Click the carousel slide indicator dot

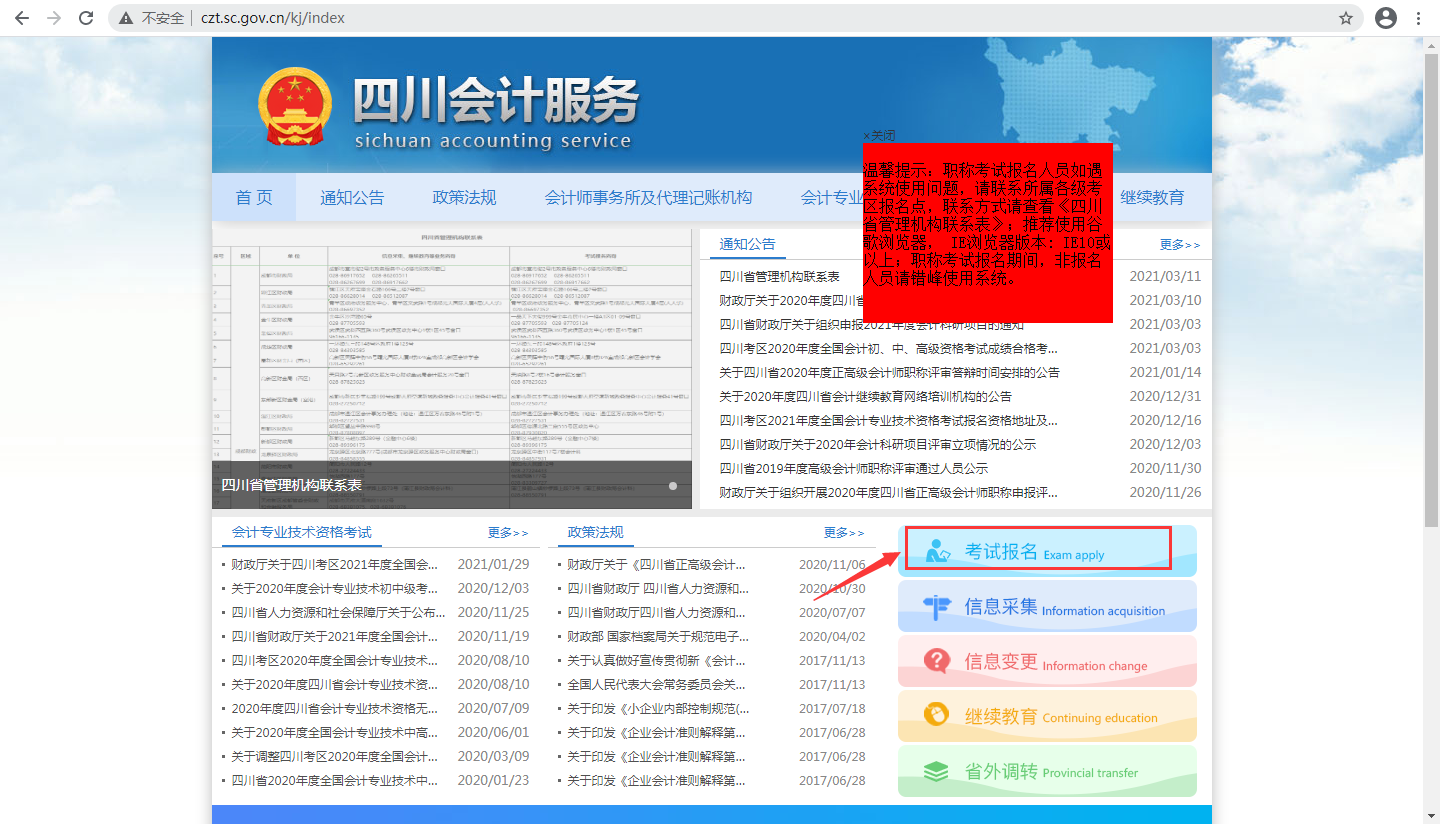pyautogui.click(x=673, y=486)
